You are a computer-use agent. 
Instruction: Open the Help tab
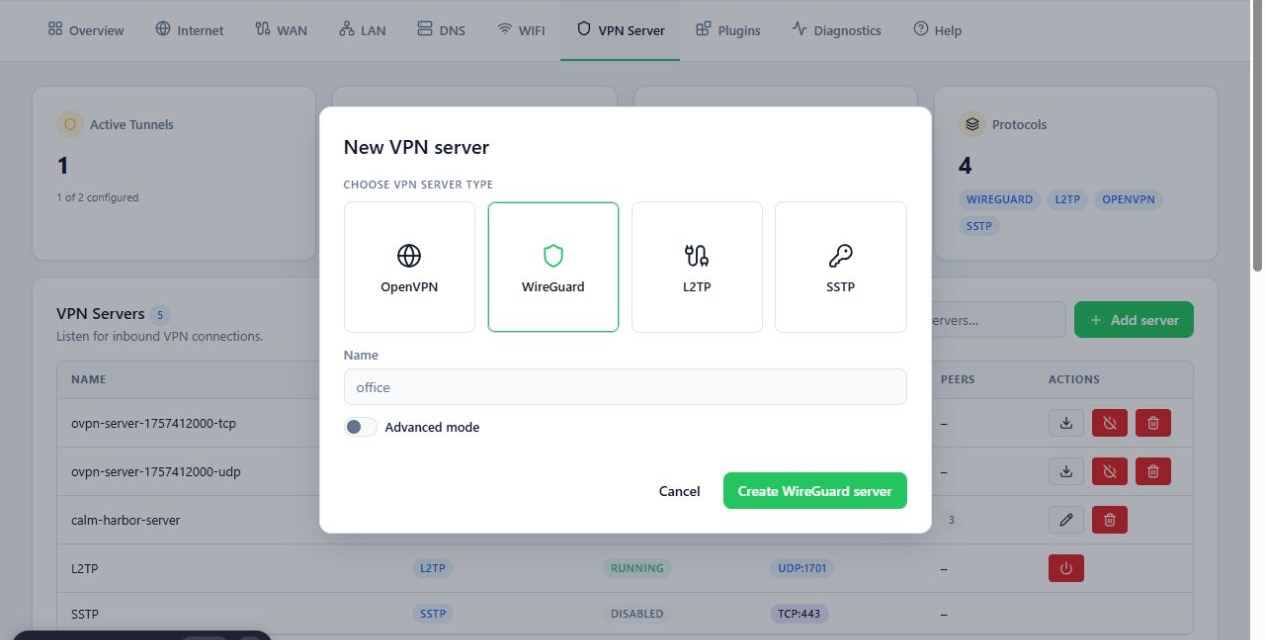tap(937, 30)
